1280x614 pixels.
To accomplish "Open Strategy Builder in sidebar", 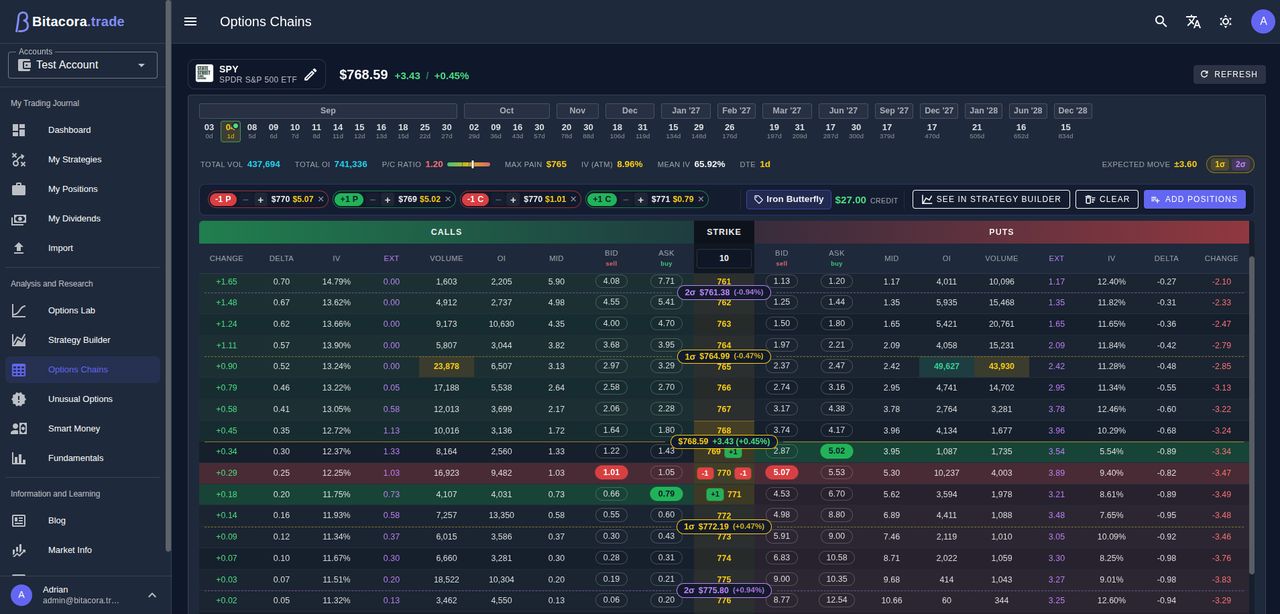I will (83, 340).
